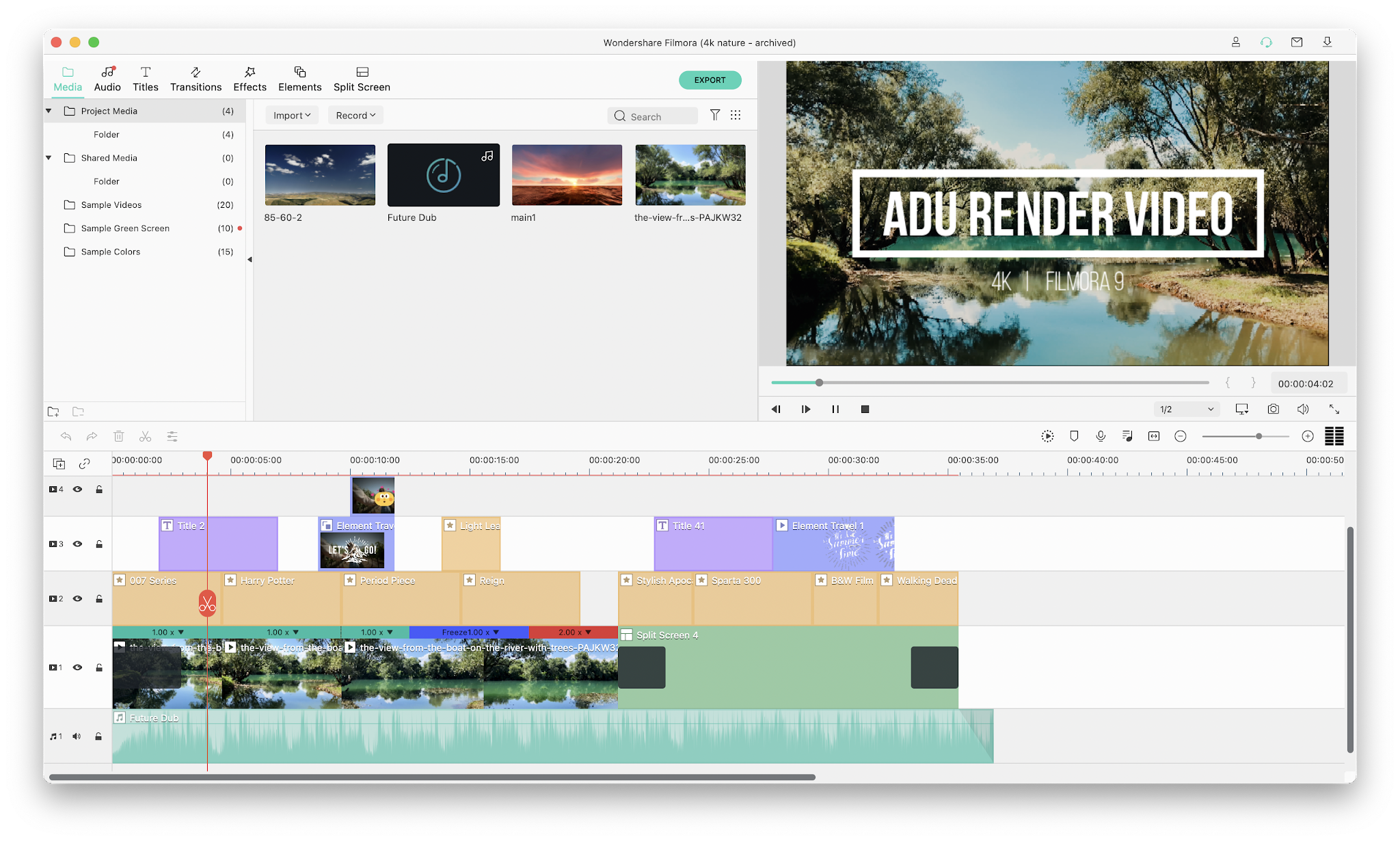Lock video track 2
Image resolution: width=1400 pixels, height=841 pixels.
click(x=99, y=599)
